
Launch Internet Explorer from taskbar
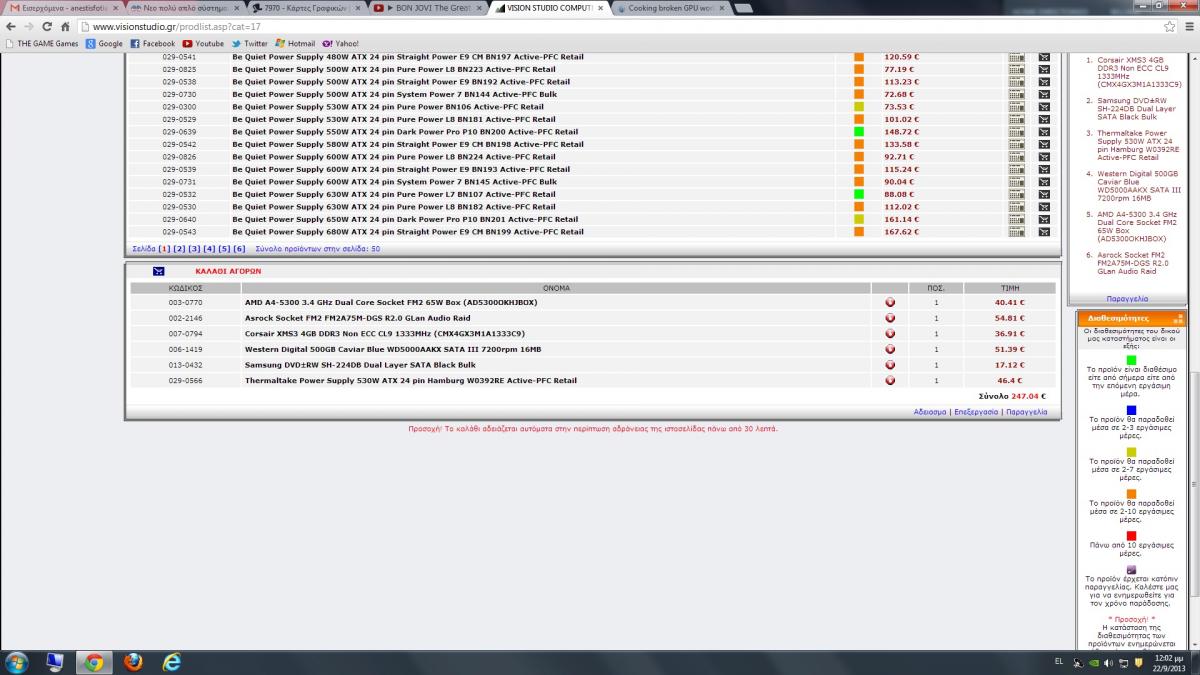(172, 662)
